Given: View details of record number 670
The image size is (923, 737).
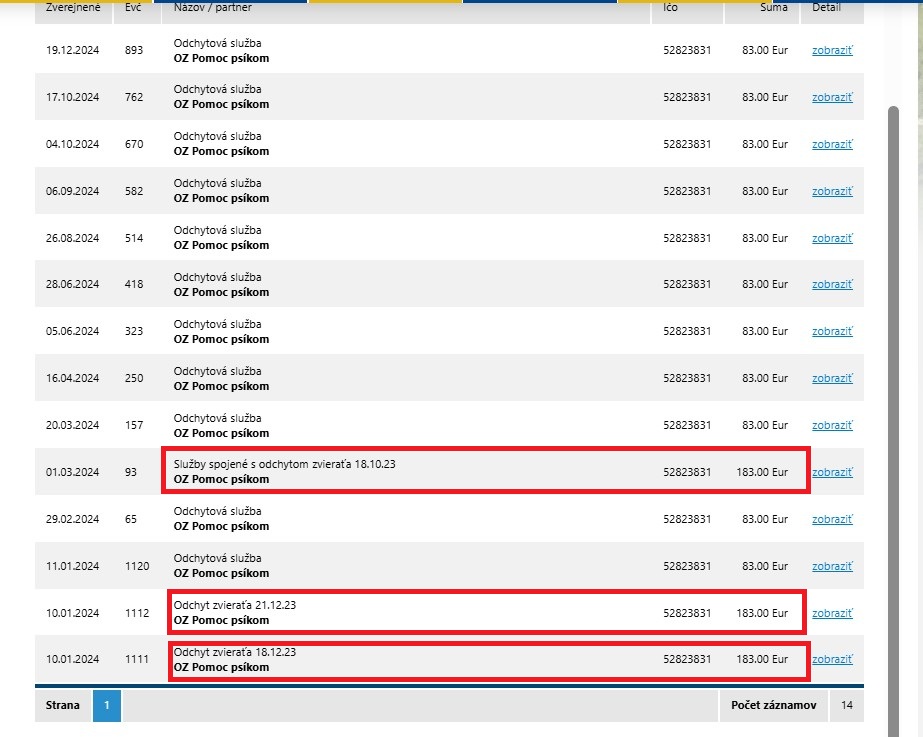Looking at the screenshot, I should tap(831, 145).
